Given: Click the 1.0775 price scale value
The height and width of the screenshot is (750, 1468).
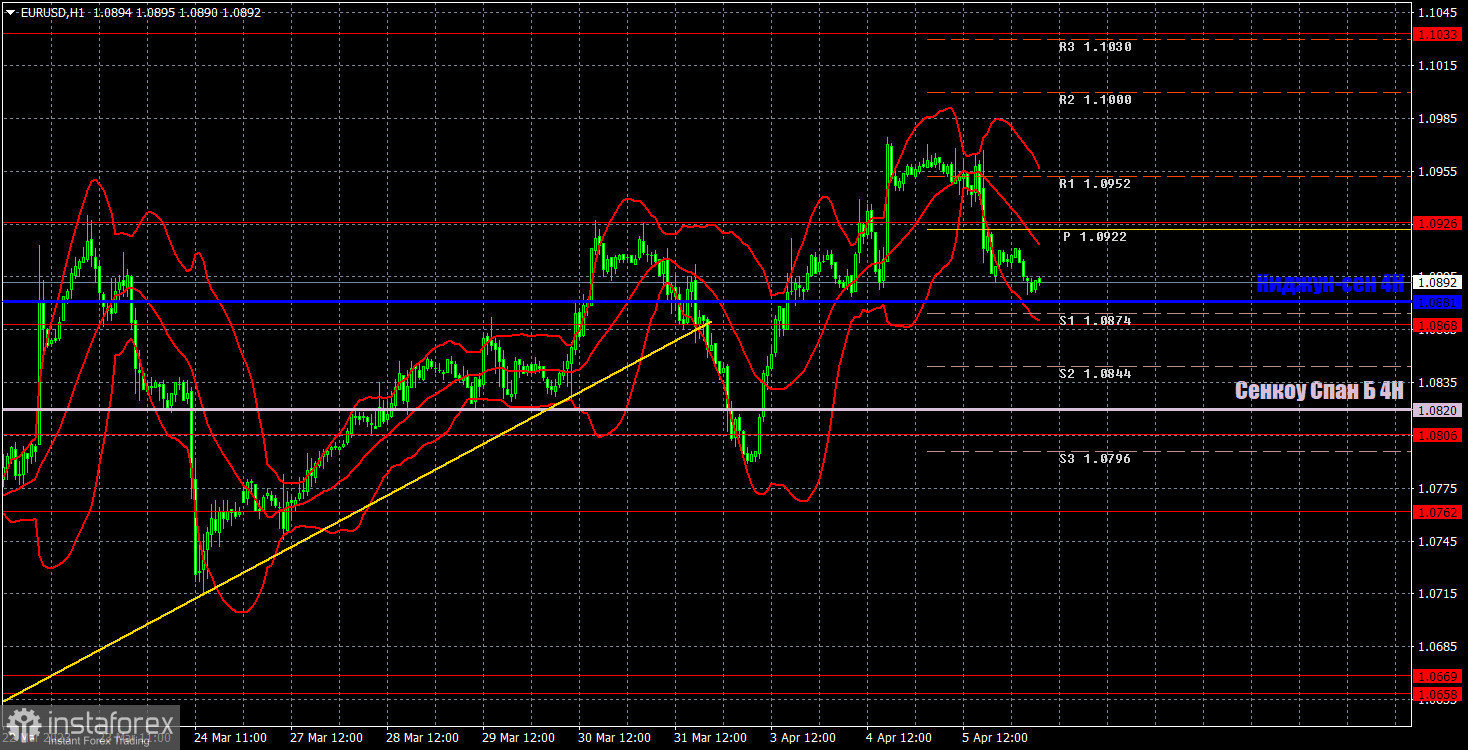Looking at the screenshot, I should coord(1439,488).
